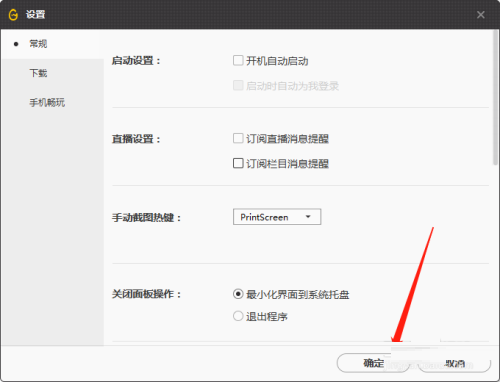Click the 设置 title text
500x382 pixels.
[x=35, y=15]
